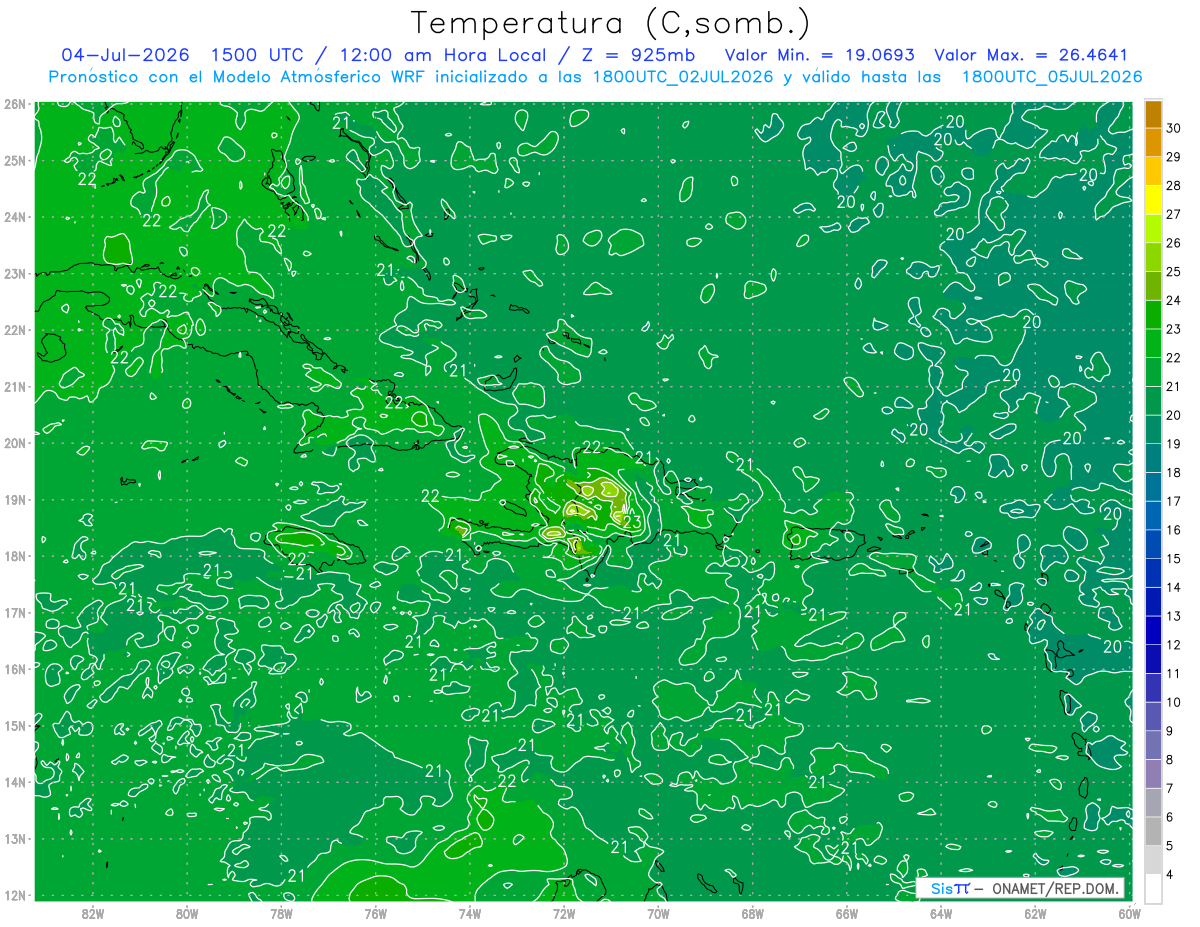Click the 'SisTT – ONAMET/REP.DOM.' credit label

(1021, 888)
